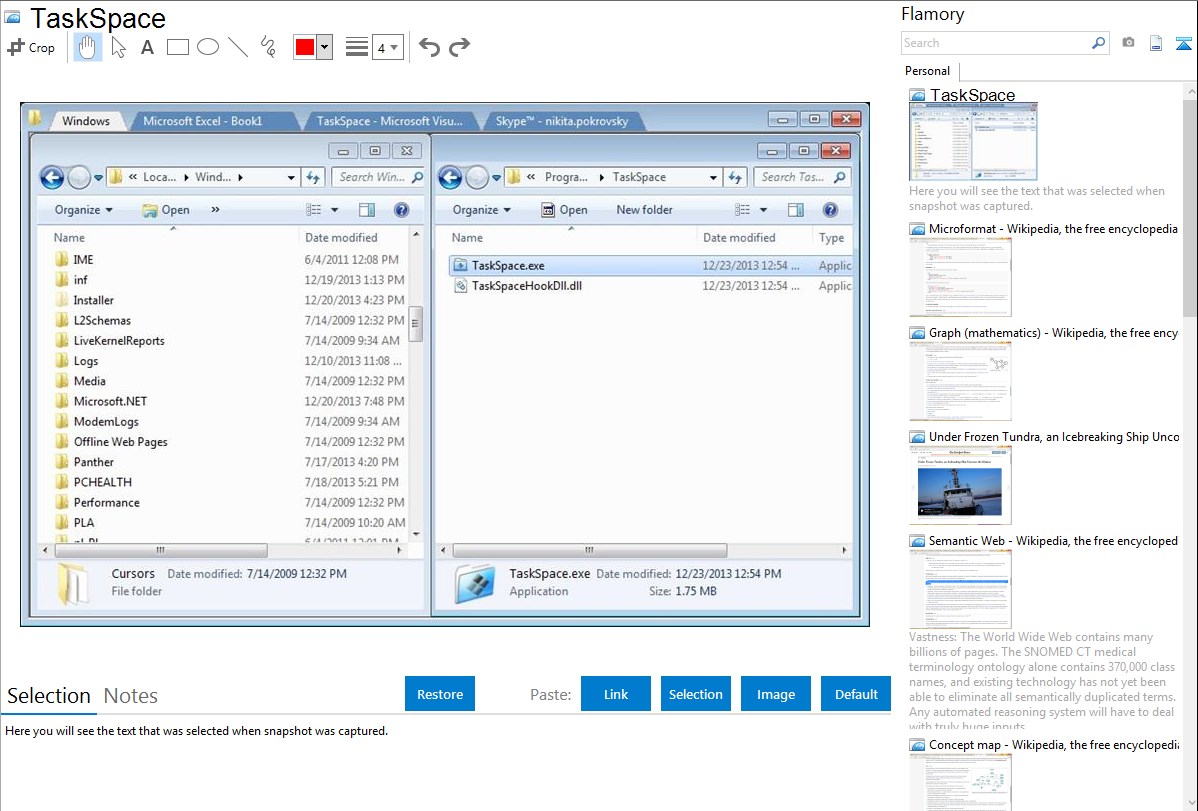Click the Back arrow in the TaskSpace Explorer window
The image size is (1198, 811).
450,177
